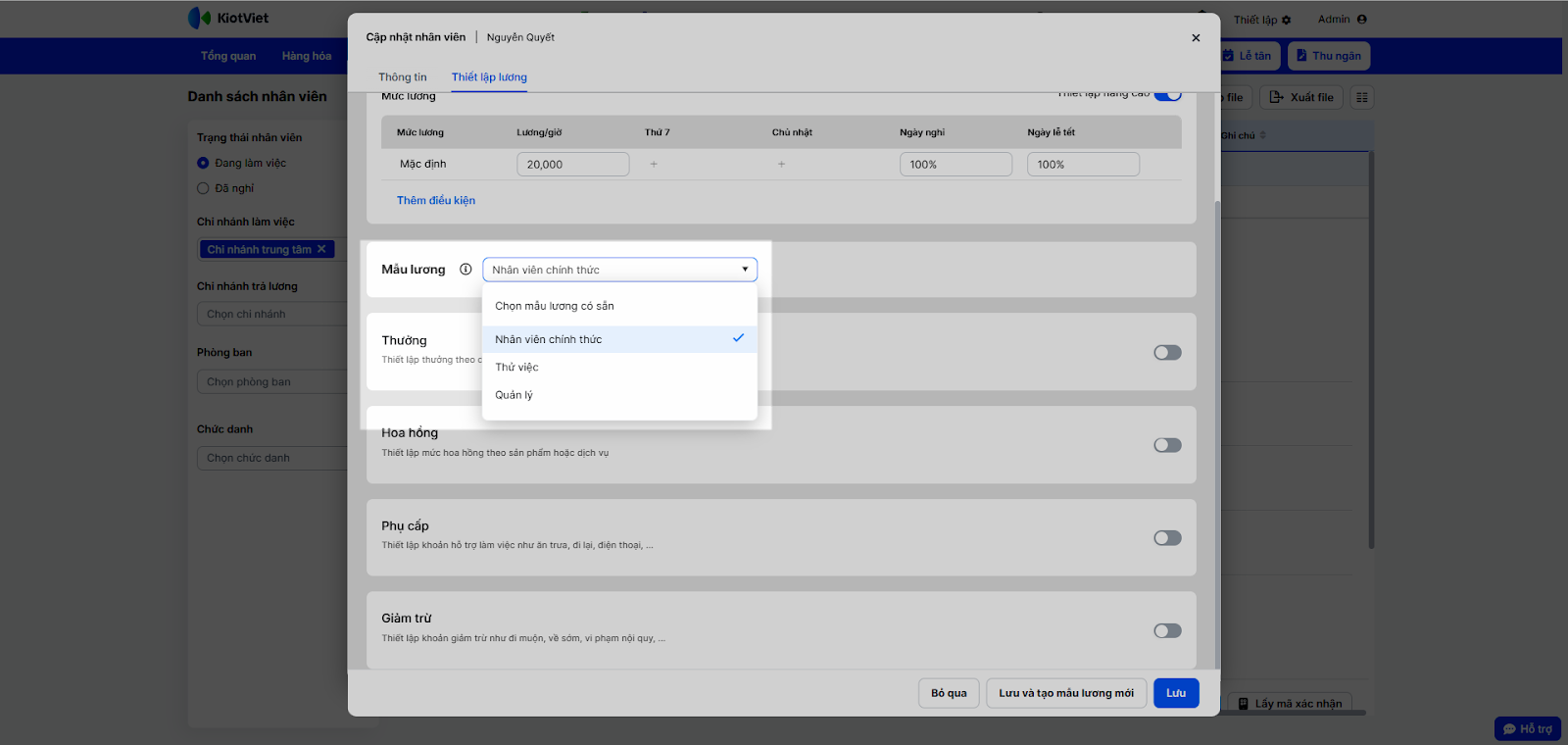This screenshot has height=745, width=1568.
Task: Toggle the Giảm trừ switch
Action: coord(1167,631)
